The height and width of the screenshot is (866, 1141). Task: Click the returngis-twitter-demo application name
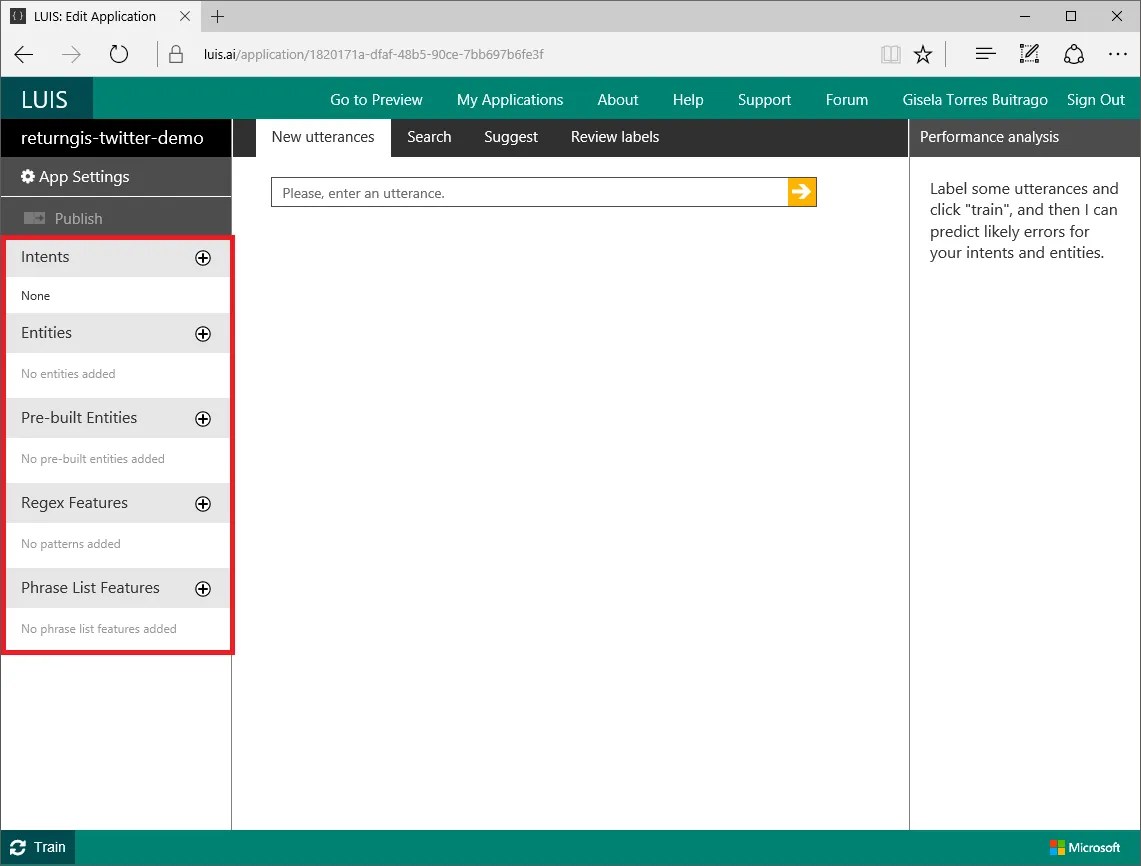click(x=112, y=138)
